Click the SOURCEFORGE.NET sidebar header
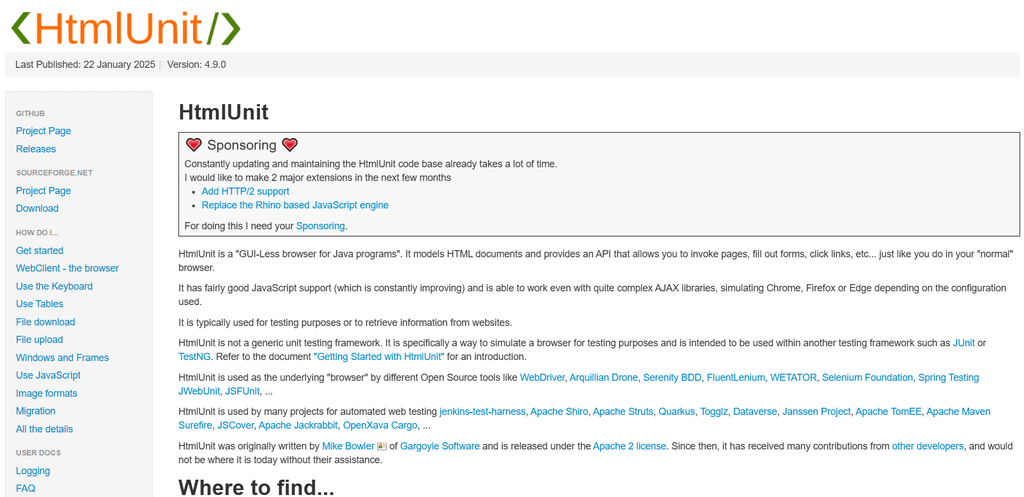Viewport: 1024px width, 497px height. [x=54, y=173]
